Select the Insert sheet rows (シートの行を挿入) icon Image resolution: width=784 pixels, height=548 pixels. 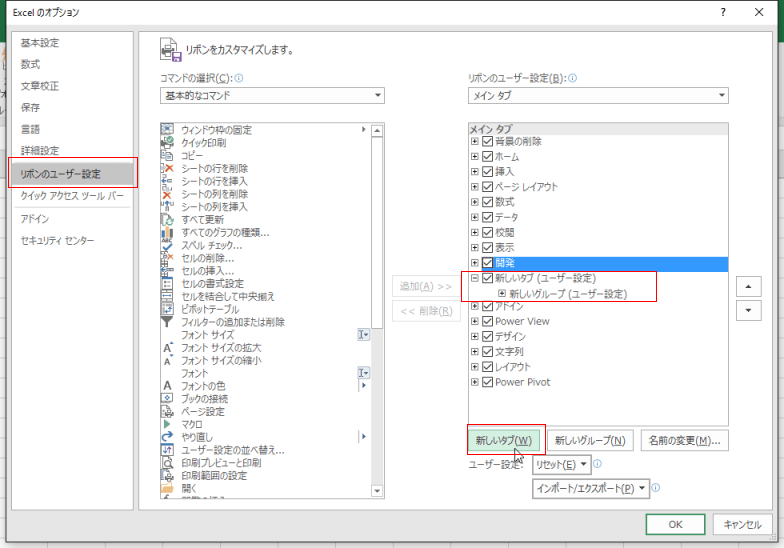(167, 181)
